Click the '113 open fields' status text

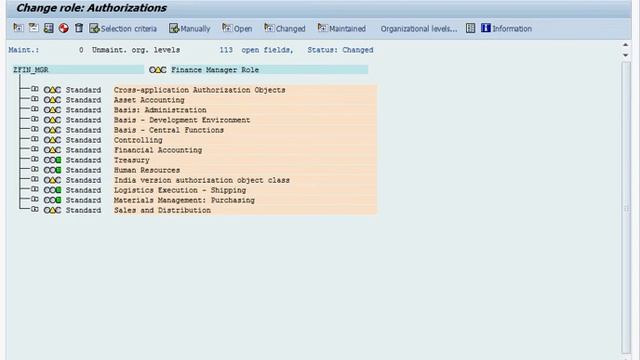(x=256, y=50)
